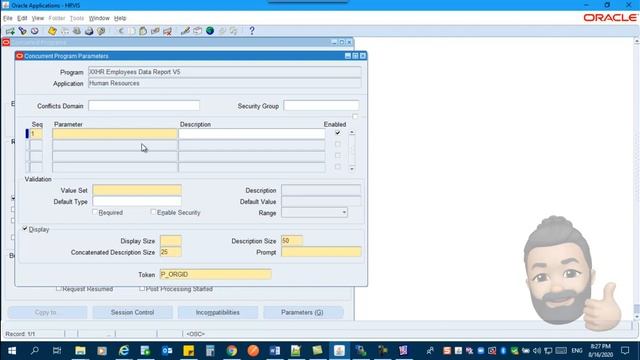
Task: Click the Translations globe icon
Action: tap(210, 31)
